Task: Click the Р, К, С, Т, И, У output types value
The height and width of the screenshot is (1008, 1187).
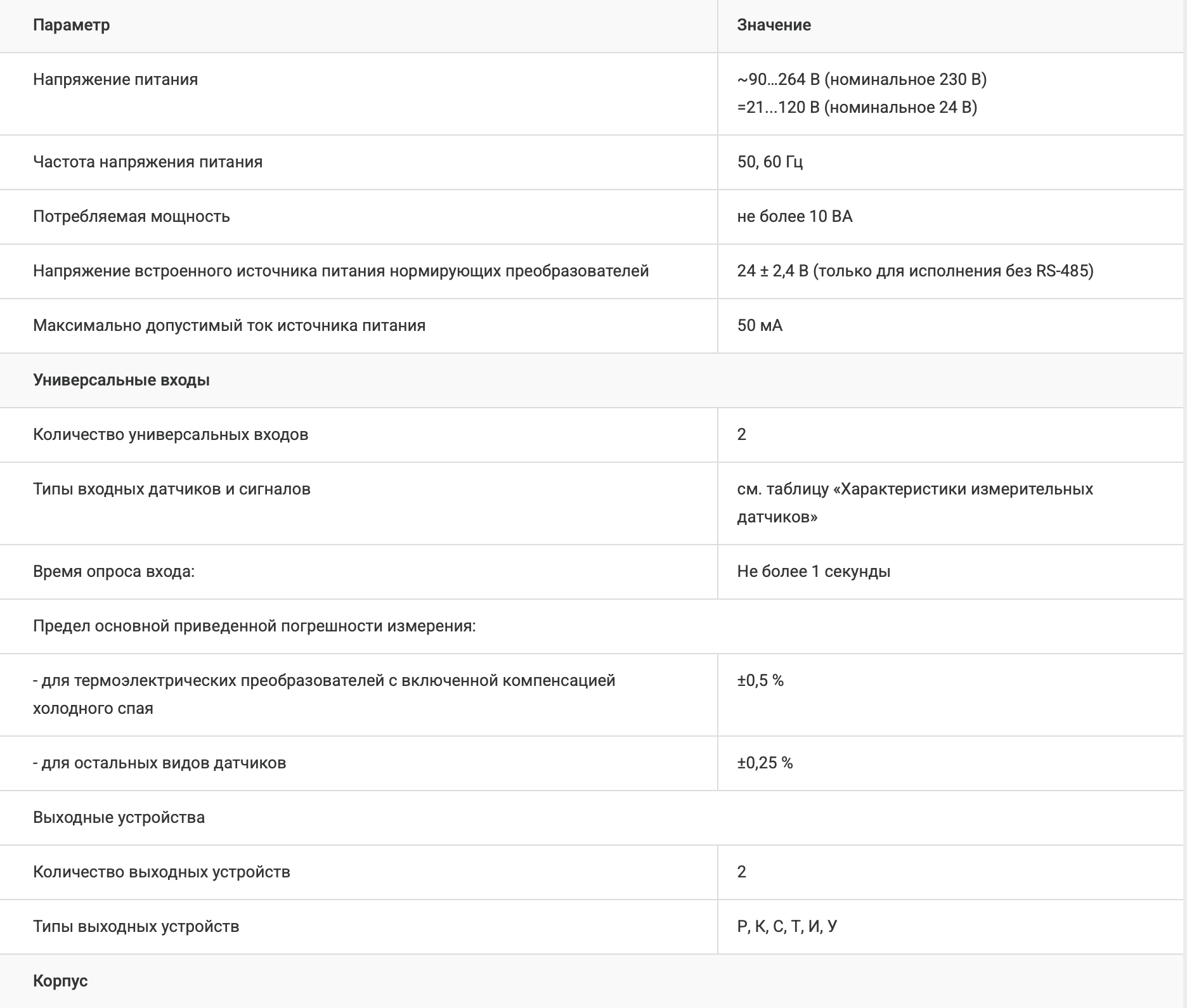Action: click(x=787, y=926)
